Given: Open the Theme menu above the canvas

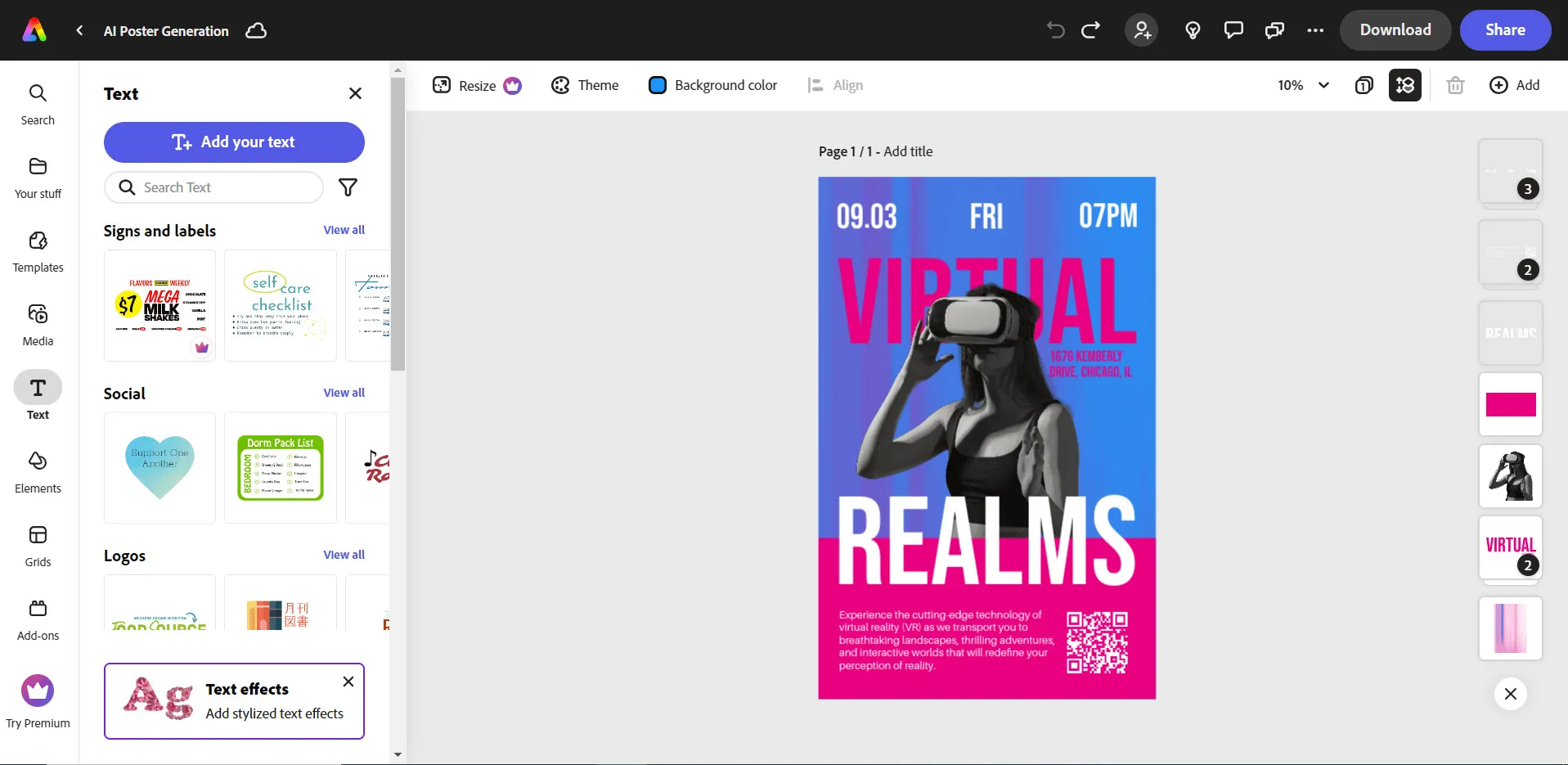Looking at the screenshot, I should point(585,85).
